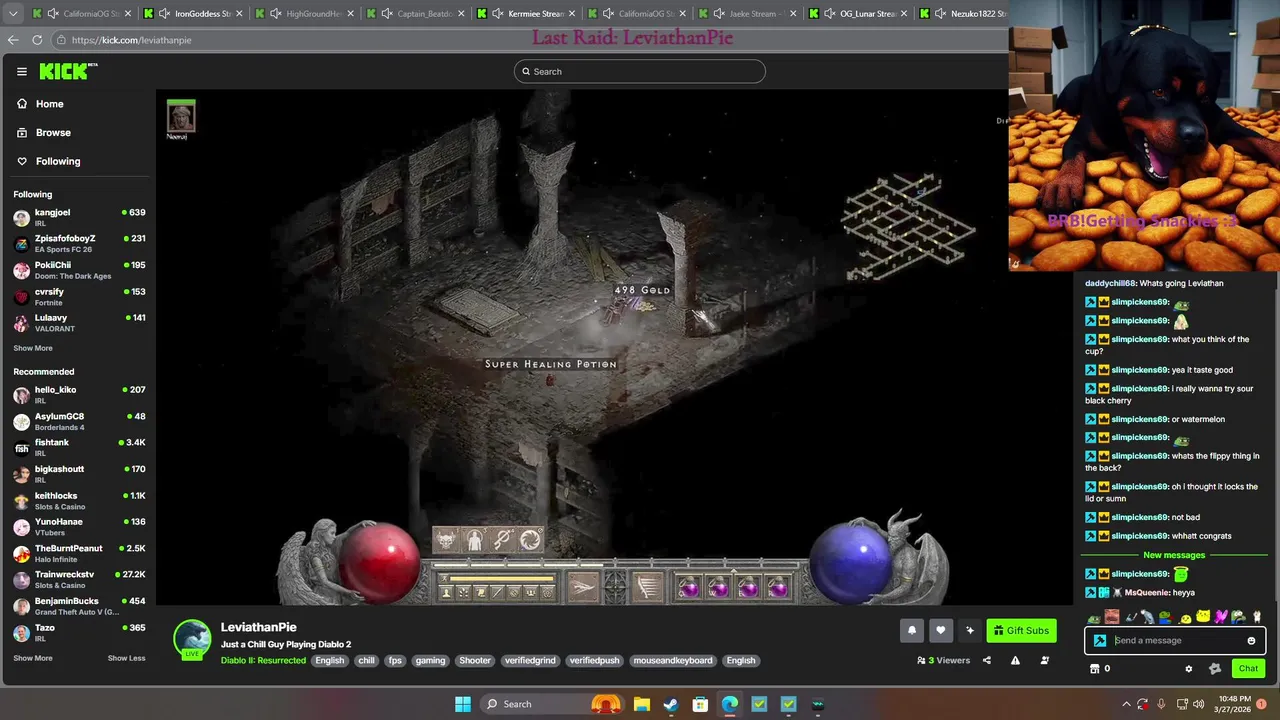Open the emoji picker in chat
The height and width of the screenshot is (720, 1280).
tap(1251, 641)
